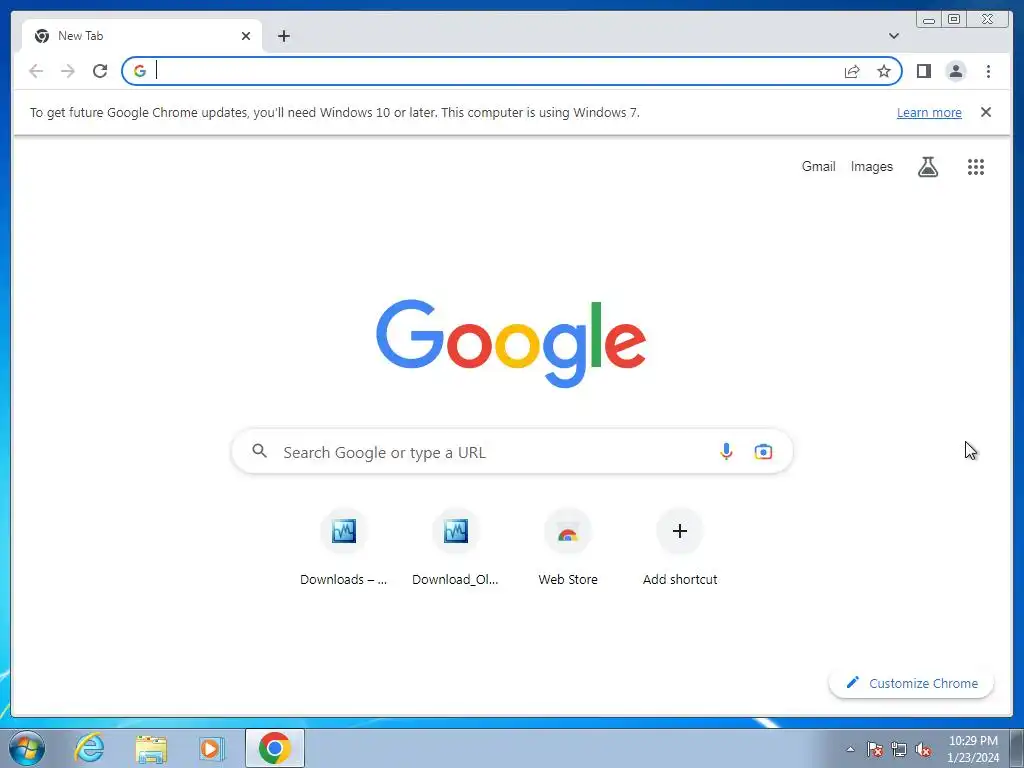Minimize the Chrome window

point(929,20)
